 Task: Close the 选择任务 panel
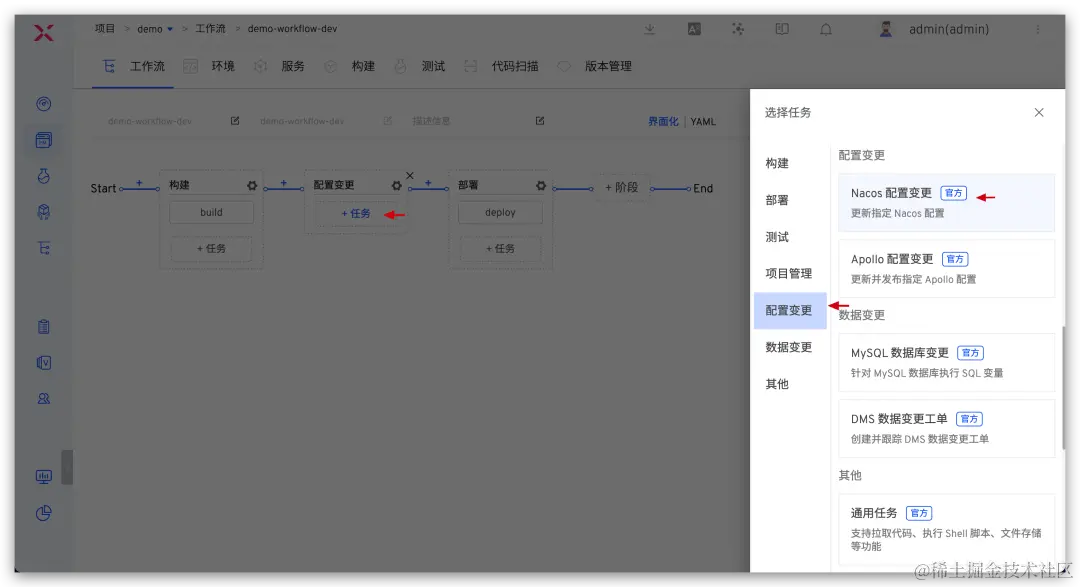tap(1039, 112)
